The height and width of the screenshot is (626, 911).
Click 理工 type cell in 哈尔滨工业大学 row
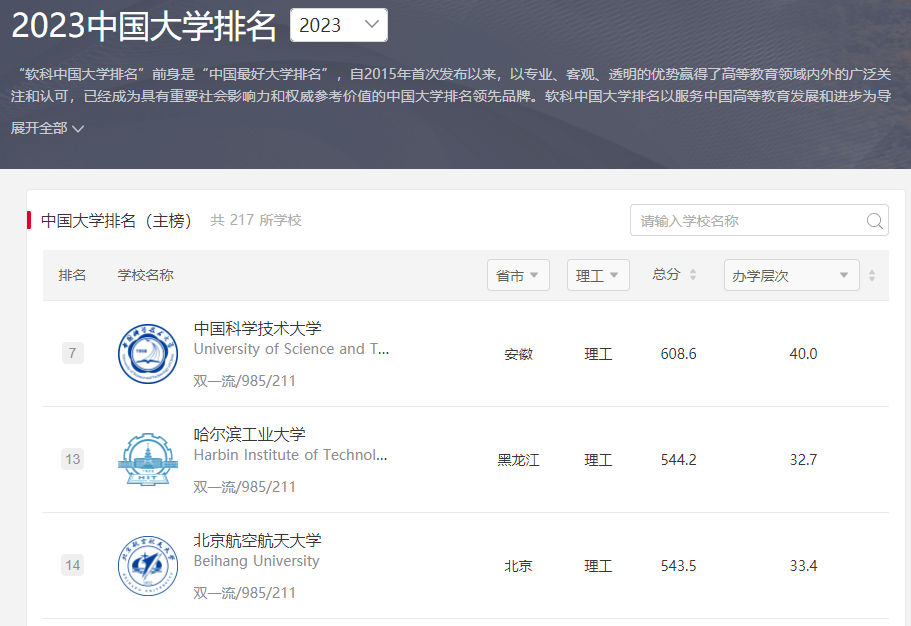click(598, 460)
